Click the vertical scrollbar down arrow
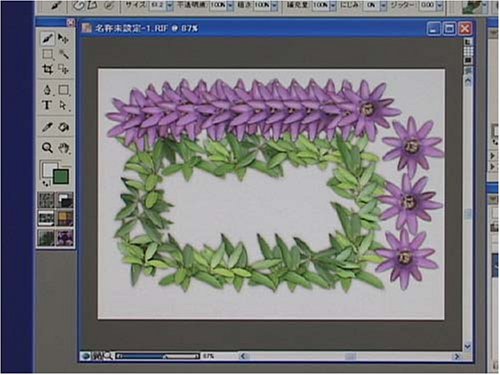 468,346
